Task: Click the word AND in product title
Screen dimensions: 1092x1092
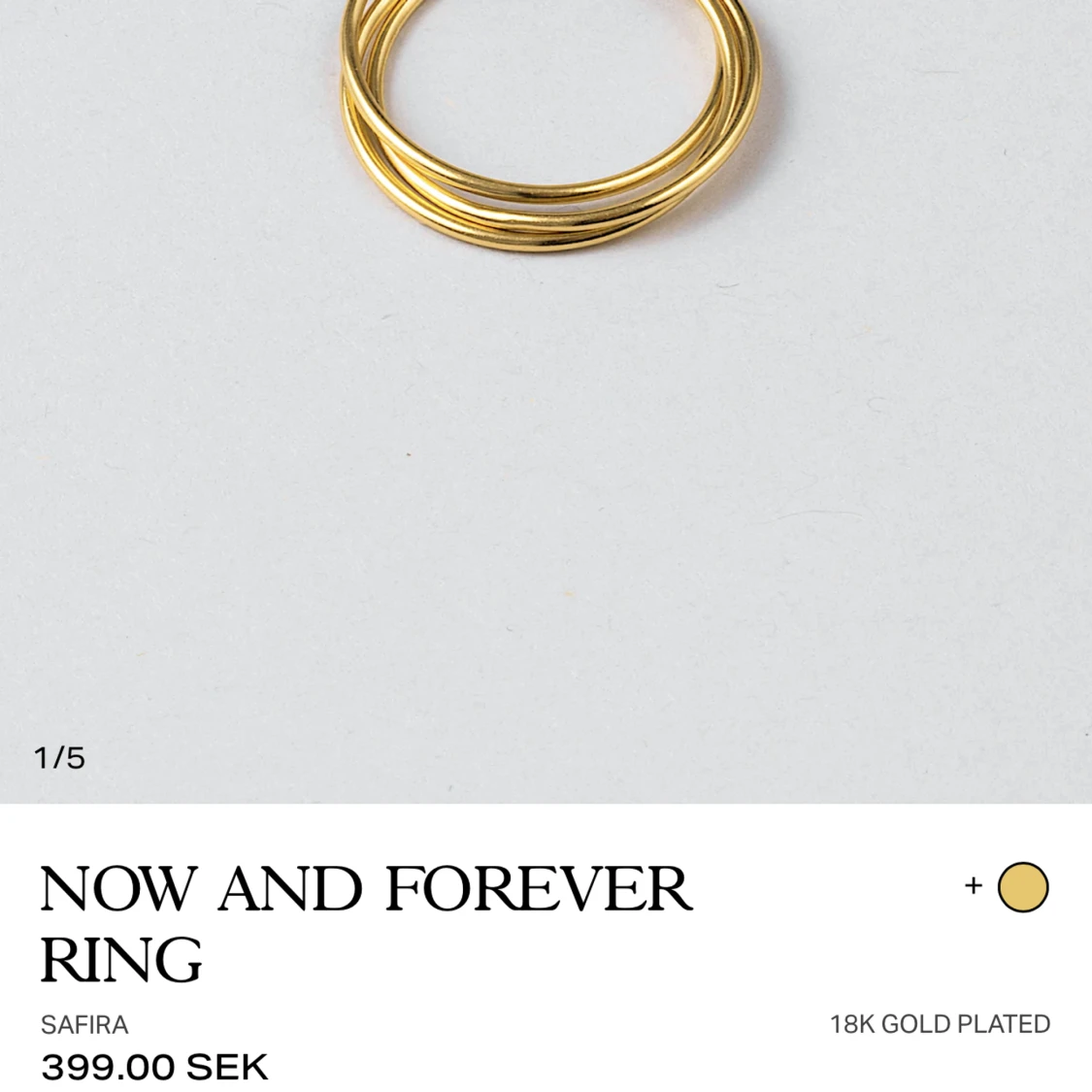Action: coord(290,888)
